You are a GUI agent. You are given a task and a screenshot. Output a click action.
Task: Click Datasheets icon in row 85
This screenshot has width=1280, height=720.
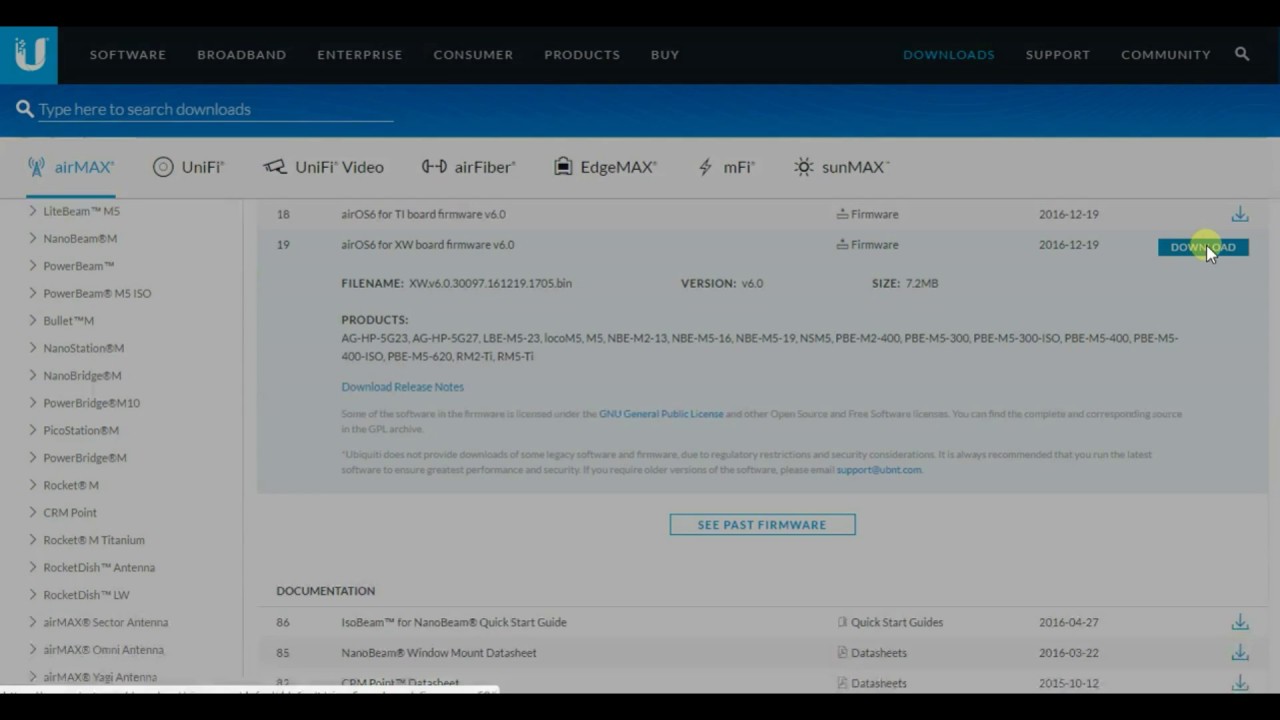click(842, 653)
